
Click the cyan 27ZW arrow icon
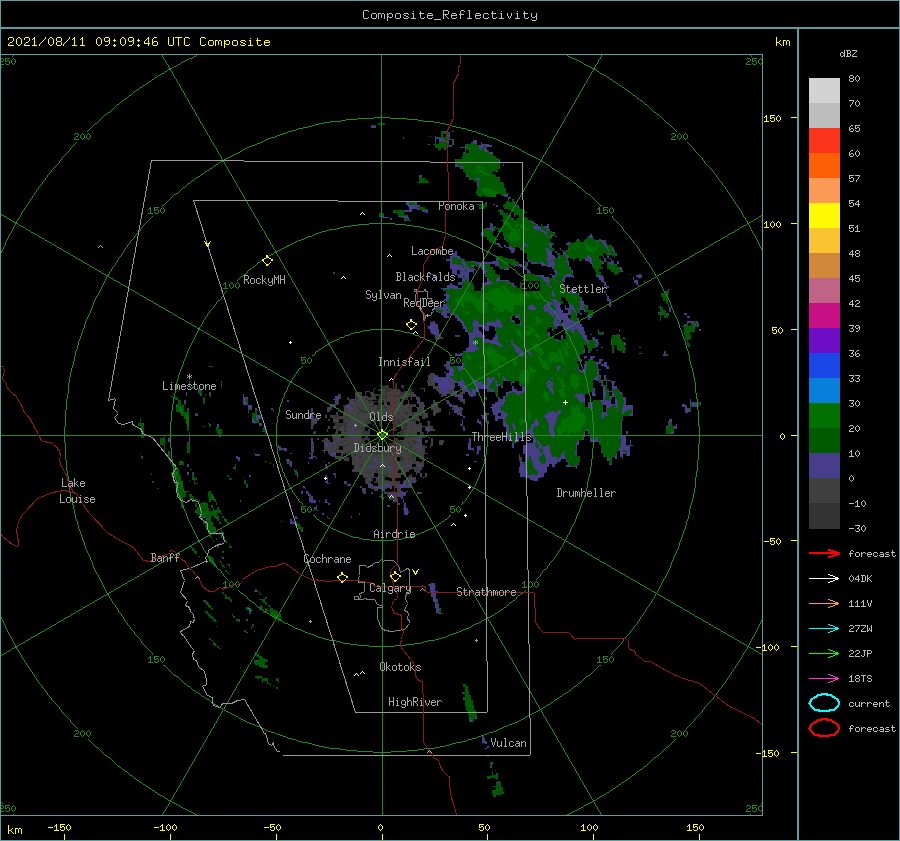pos(824,629)
